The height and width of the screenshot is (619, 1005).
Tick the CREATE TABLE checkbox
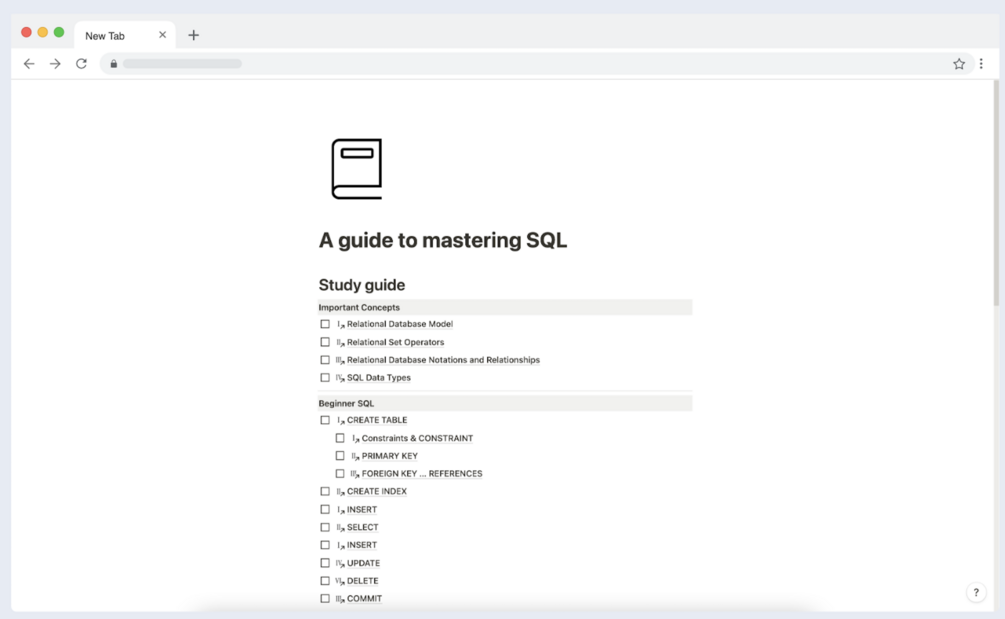[x=325, y=420]
